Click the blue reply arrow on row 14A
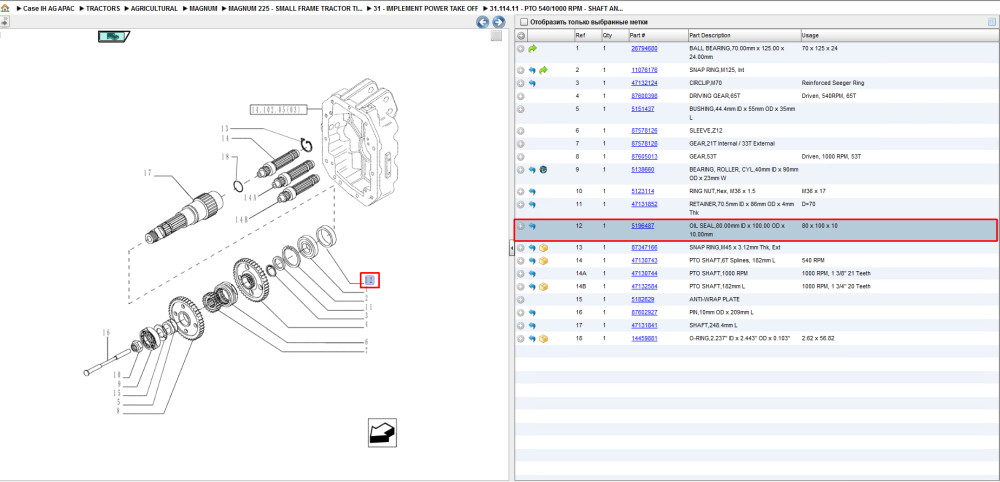 click(x=533, y=274)
